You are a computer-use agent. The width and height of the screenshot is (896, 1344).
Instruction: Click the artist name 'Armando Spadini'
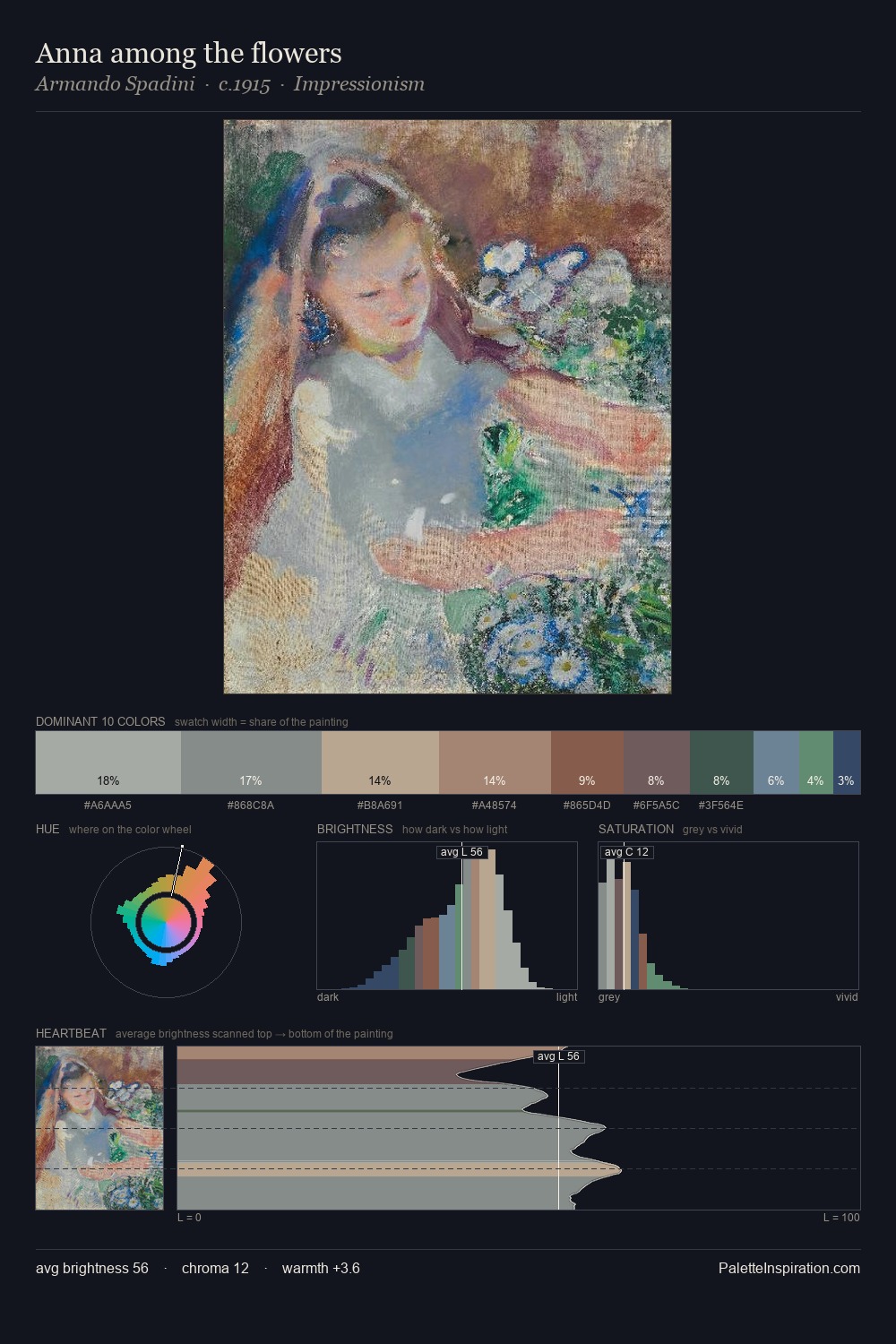point(115,84)
